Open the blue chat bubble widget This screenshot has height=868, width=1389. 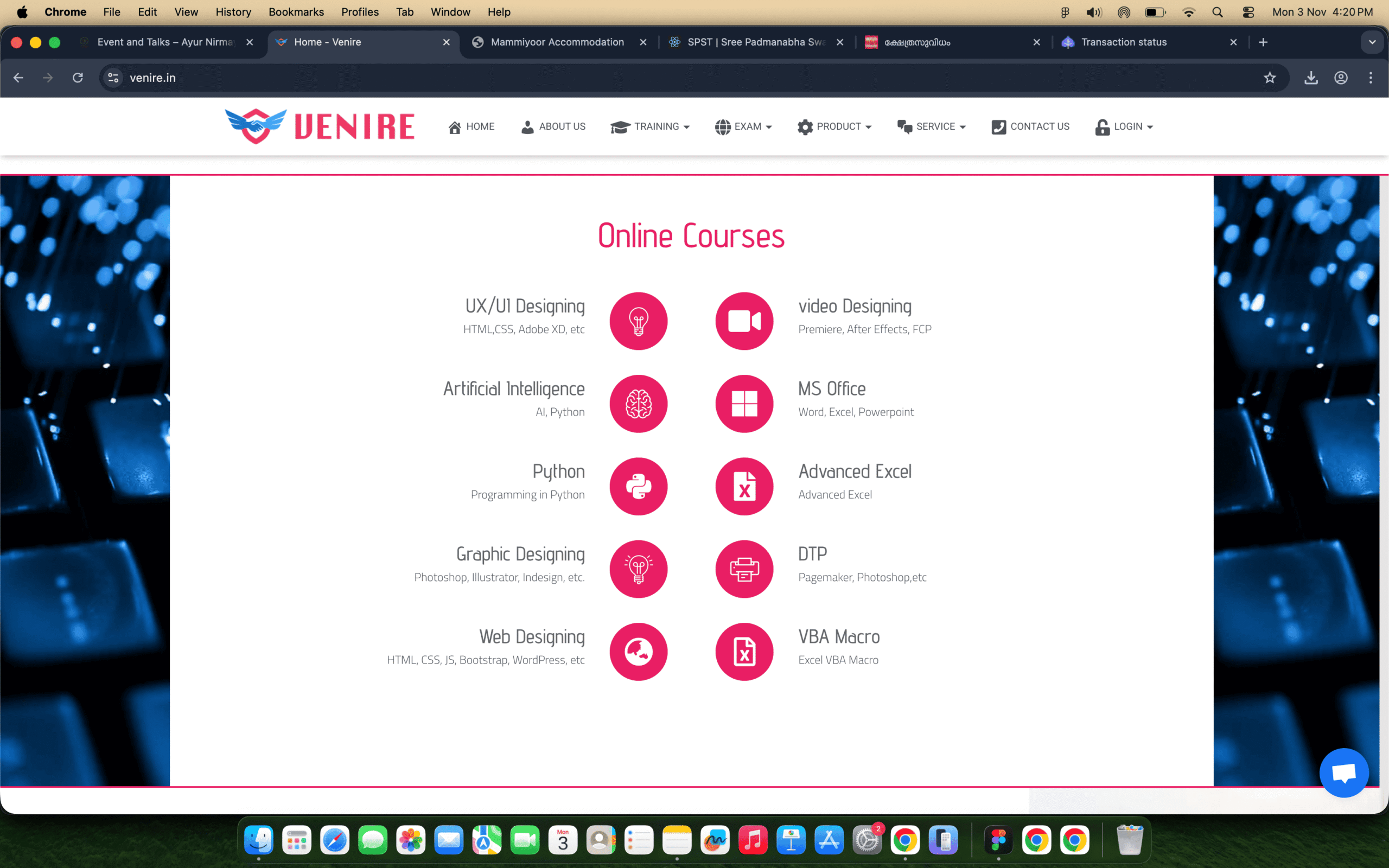[1343, 773]
